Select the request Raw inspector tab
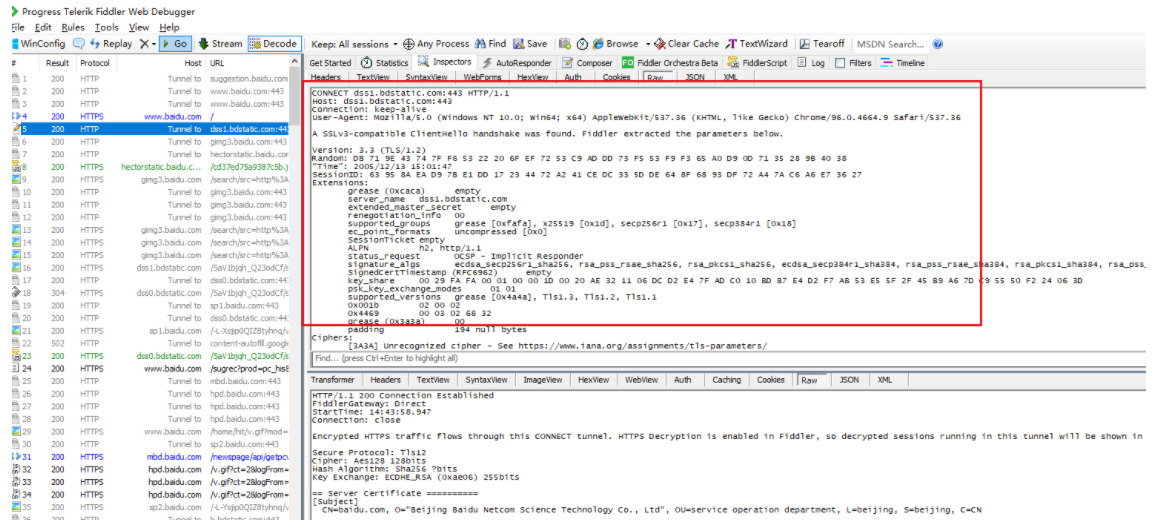This screenshot has width=1152, height=520. click(x=656, y=76)
